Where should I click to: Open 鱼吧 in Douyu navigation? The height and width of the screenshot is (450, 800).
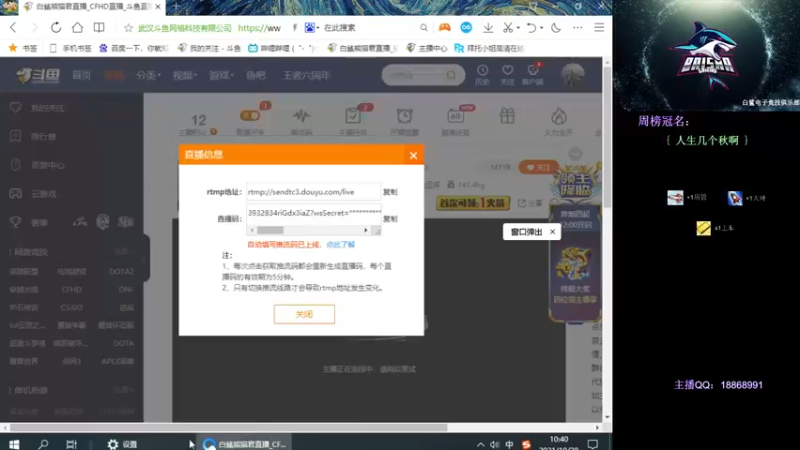point(256,76)
